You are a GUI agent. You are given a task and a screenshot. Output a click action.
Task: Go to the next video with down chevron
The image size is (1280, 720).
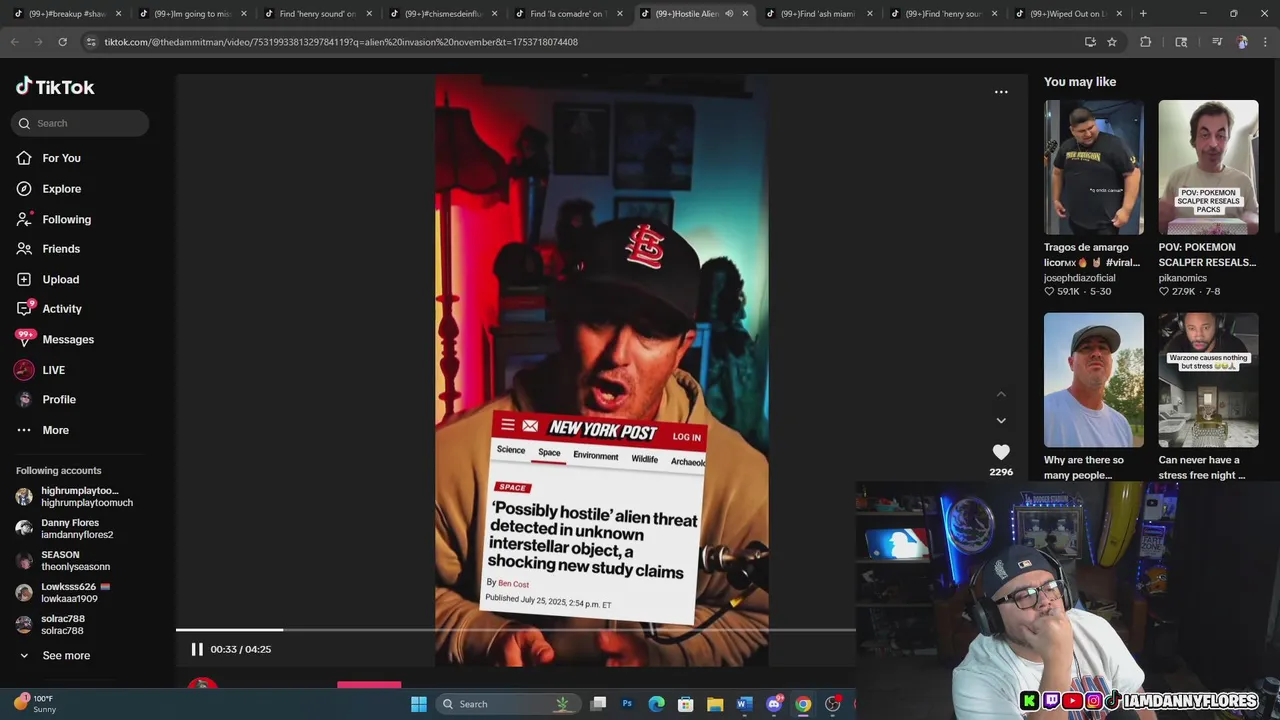(x=1001, y=420)
